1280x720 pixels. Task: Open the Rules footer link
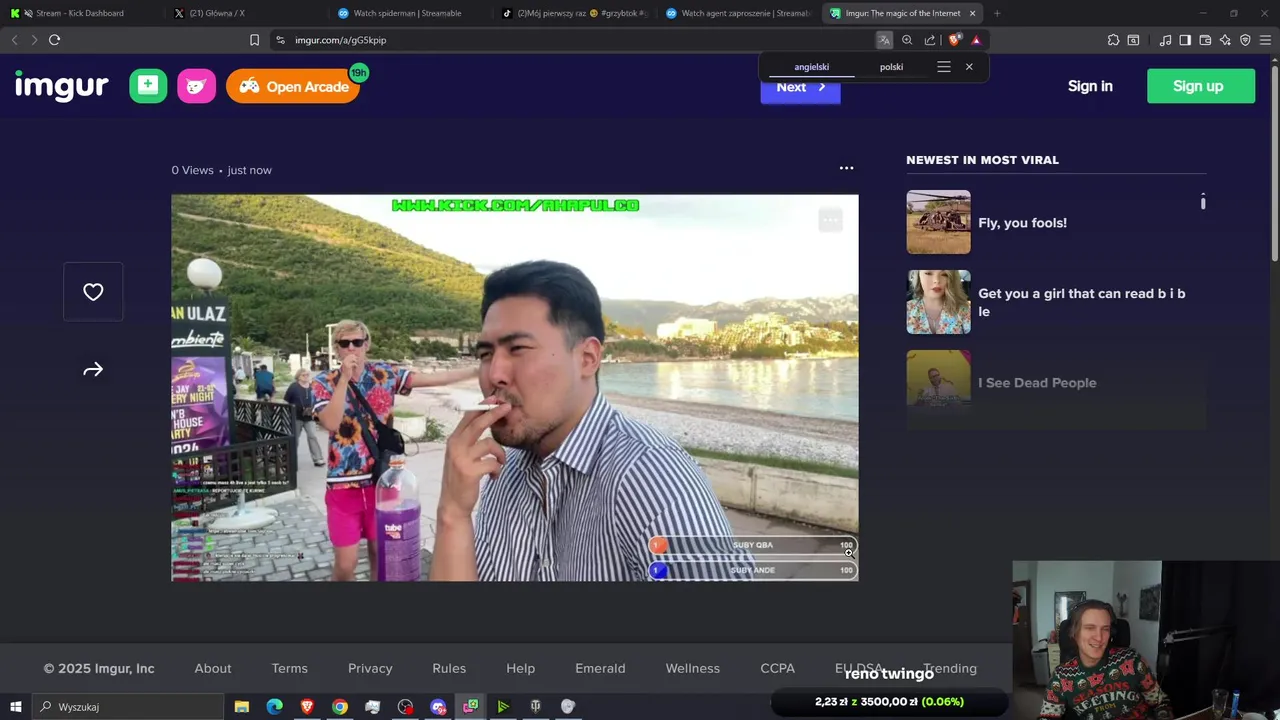[x=449, y=668]
